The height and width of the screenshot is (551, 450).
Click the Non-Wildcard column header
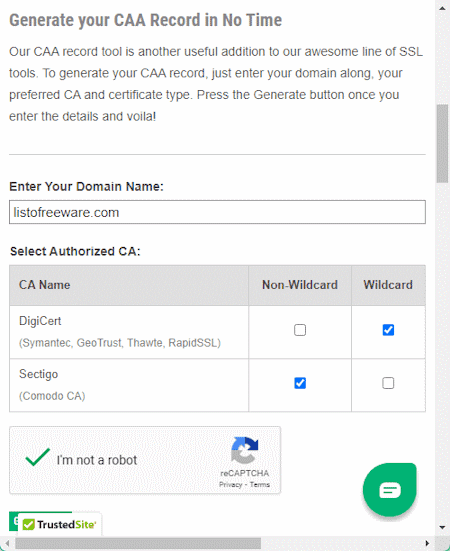coord(300,285)
